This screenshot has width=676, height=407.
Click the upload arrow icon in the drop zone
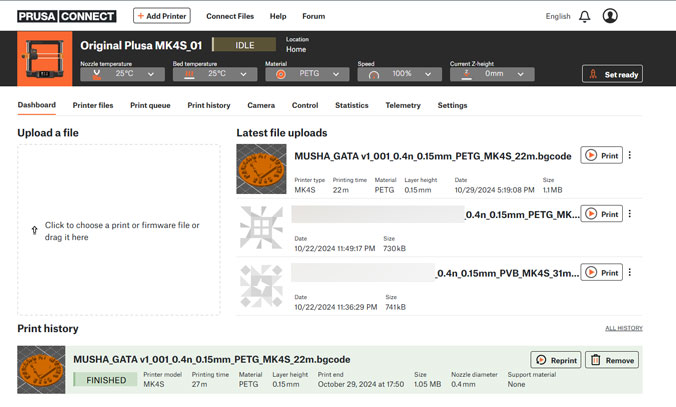click(34, 230)
